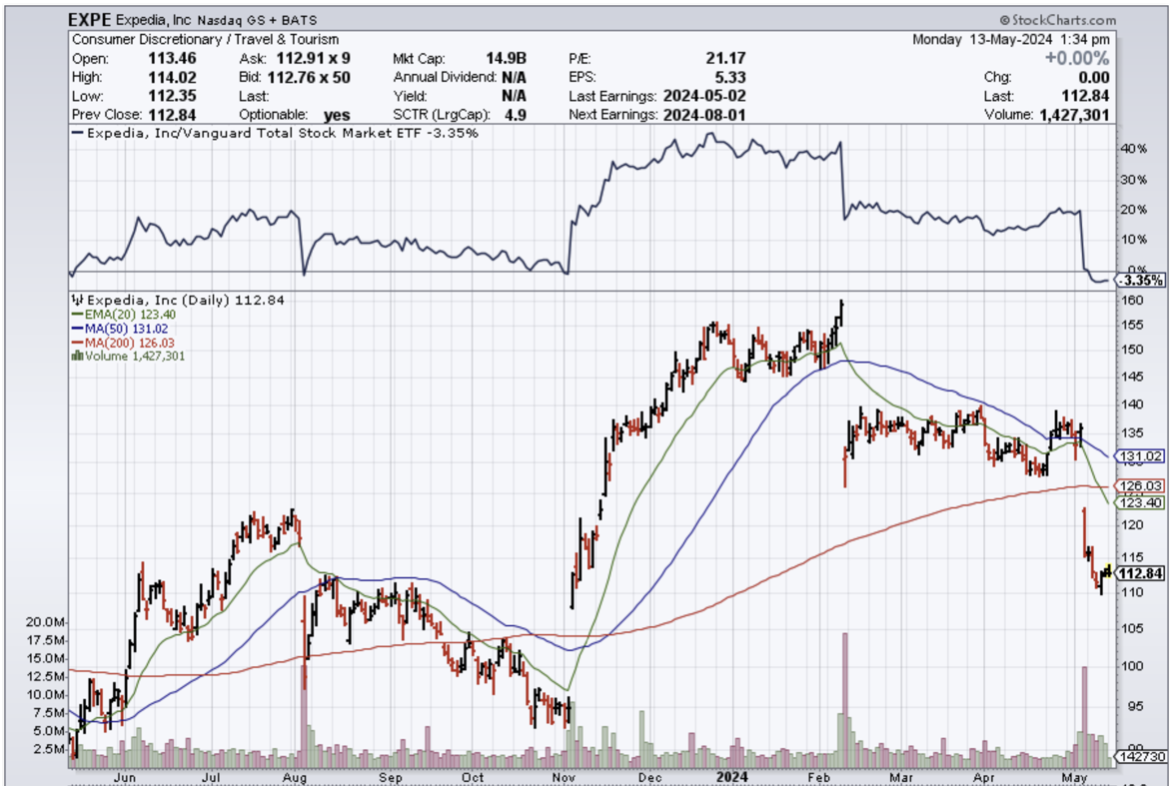The width and height of the screenshot is (1174, 790).
Task: Click the Monday 13-May-2024 1:34 pm timestamp
Action: click(x=1011, y=40)
